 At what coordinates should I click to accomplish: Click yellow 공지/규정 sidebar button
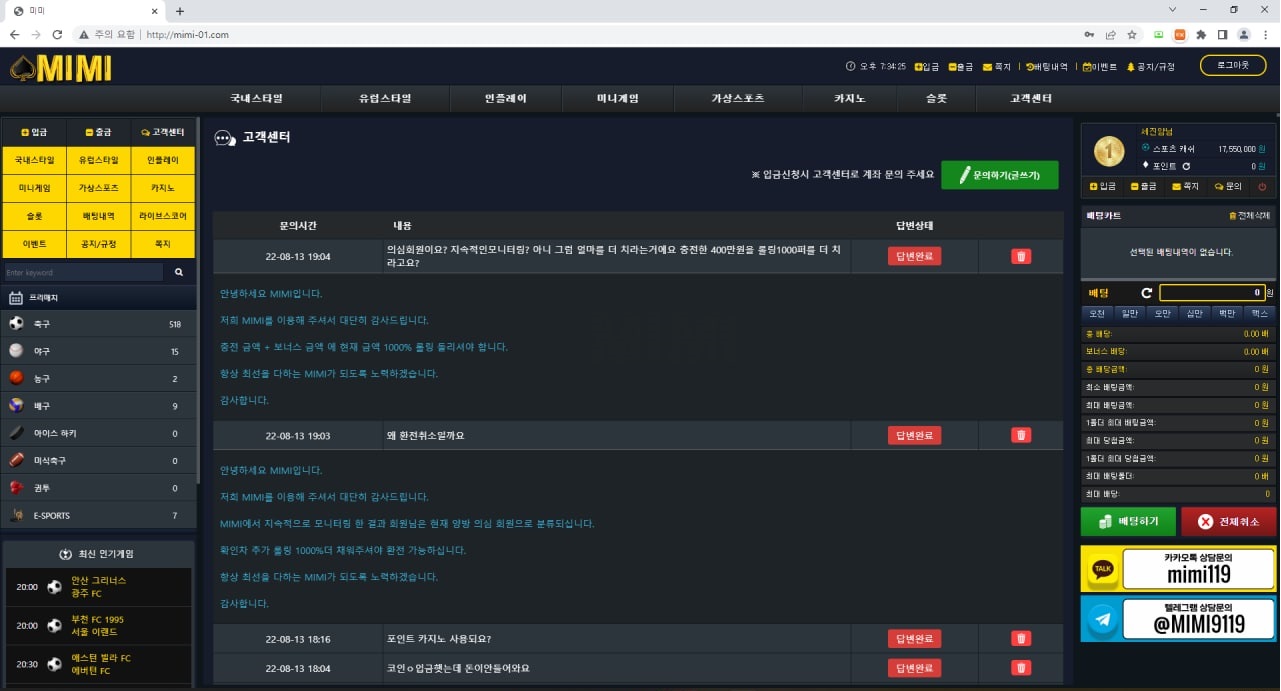coord(99,244)
